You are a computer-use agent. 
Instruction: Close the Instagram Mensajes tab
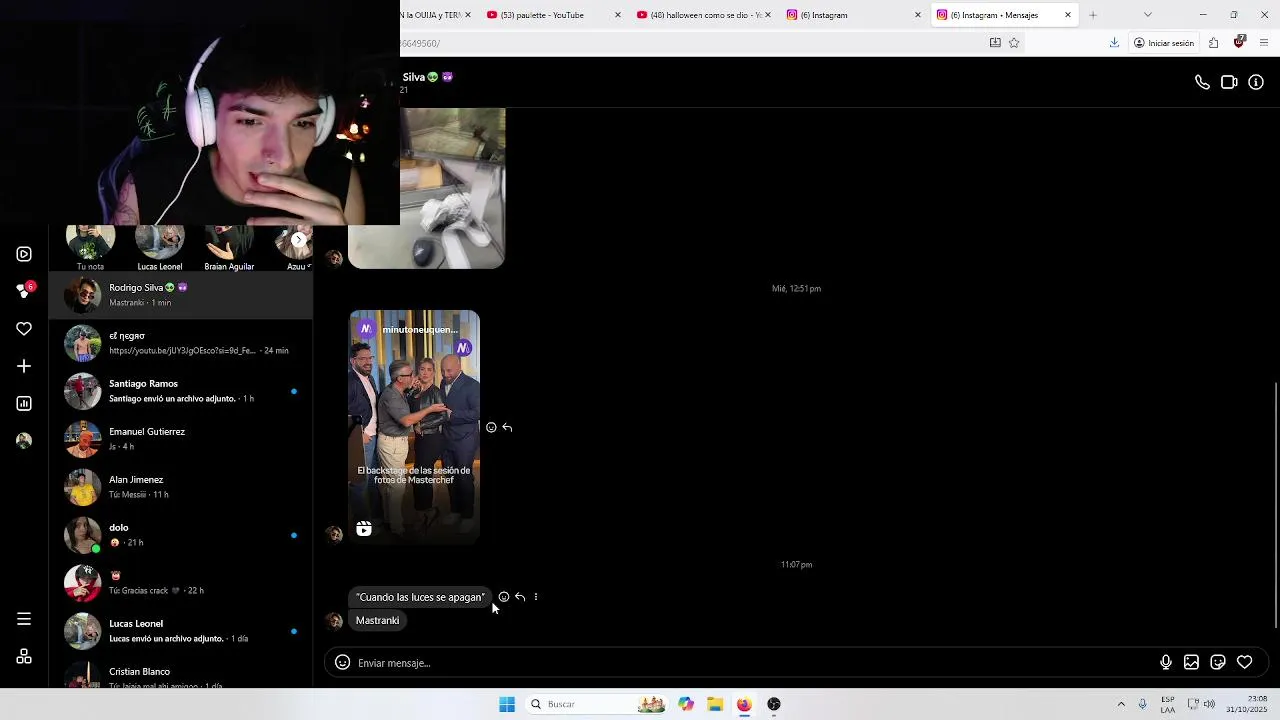pos(1068,15)
